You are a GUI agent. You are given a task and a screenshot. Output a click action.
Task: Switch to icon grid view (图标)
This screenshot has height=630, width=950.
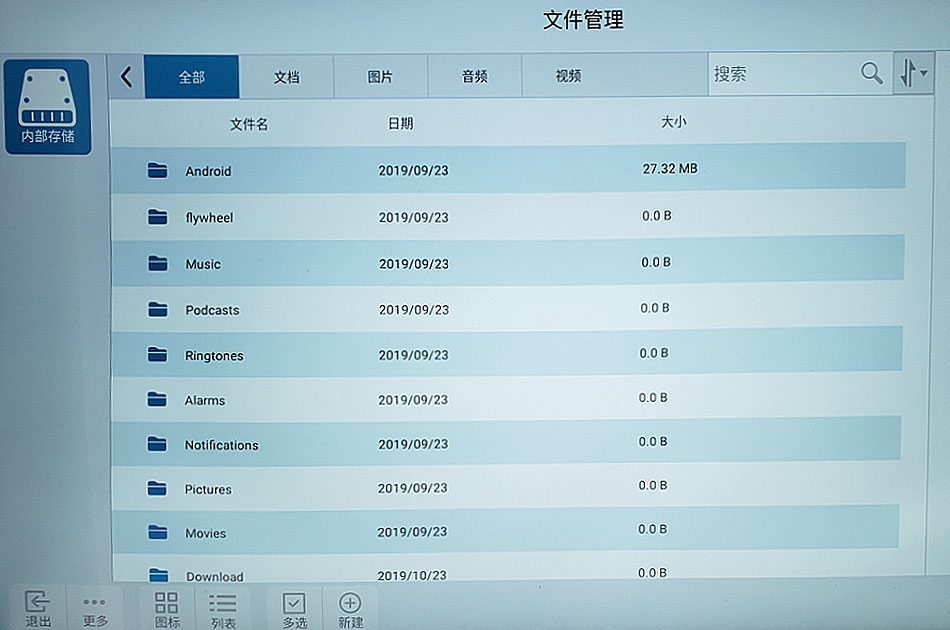(x=167, y=608)
